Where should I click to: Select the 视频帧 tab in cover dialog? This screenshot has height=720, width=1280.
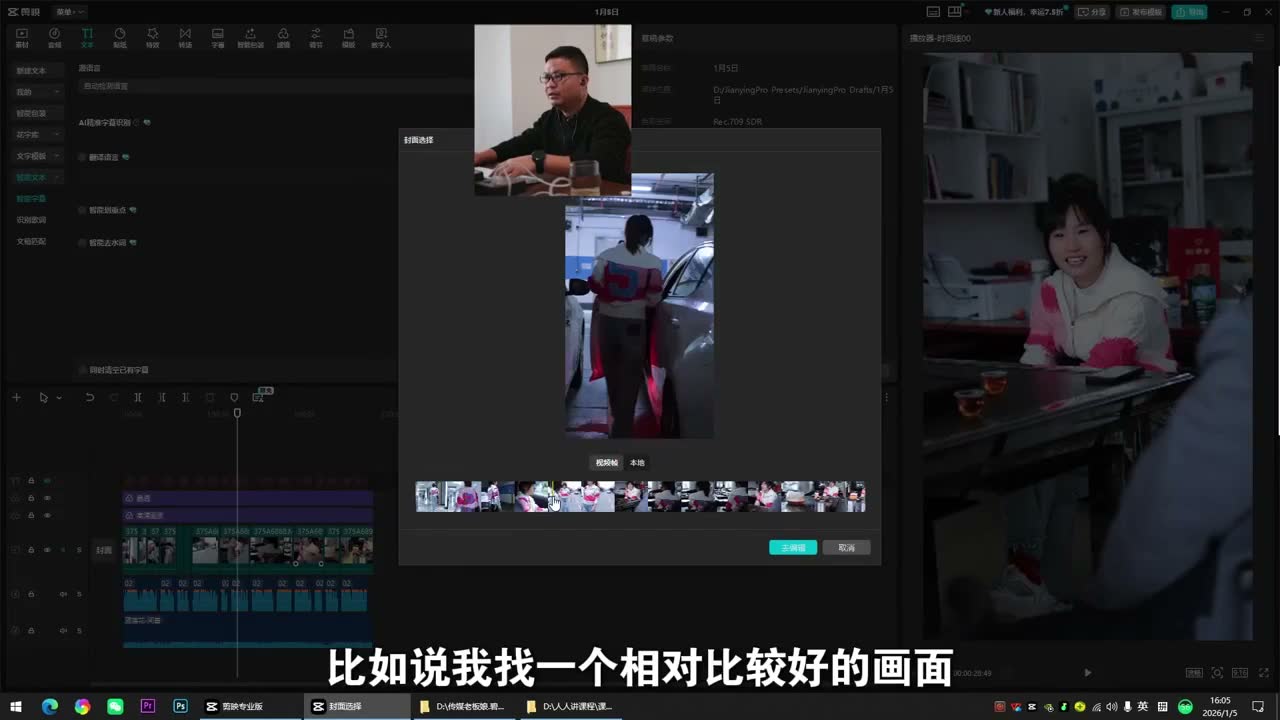click(x=607, y=463)
